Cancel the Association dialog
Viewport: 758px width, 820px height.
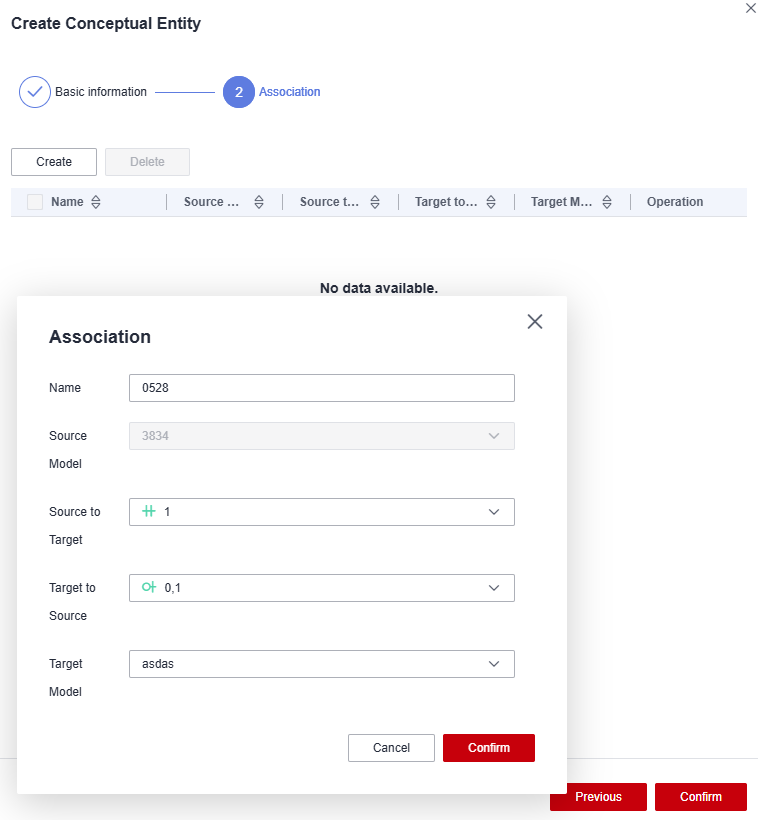click(x=391, y=748)
